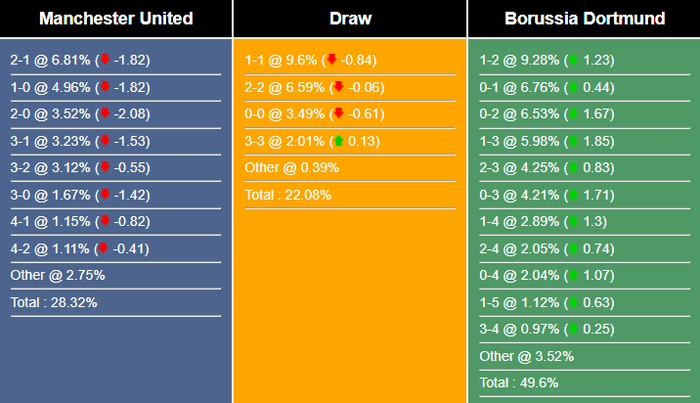Click Other @ 0.39% in Draw column
Image resolution: width=700 pixels, height=403 pixels.
pos(292,167)
